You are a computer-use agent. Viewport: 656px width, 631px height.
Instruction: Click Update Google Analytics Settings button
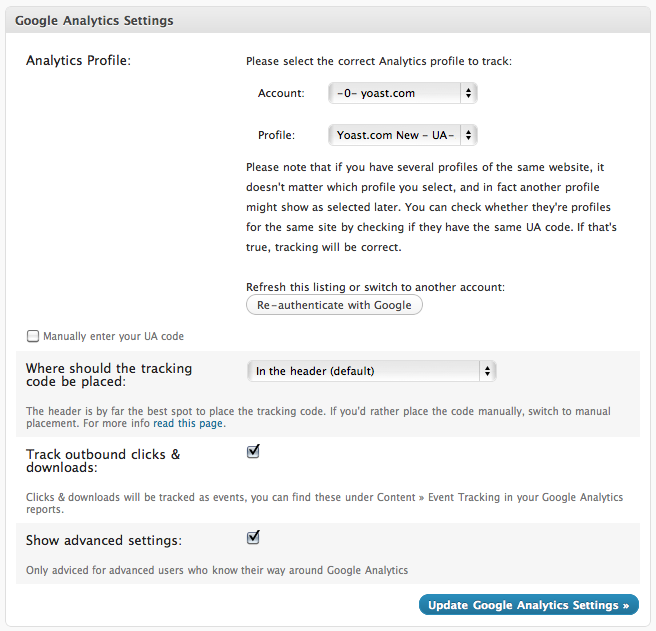(x=528, y=605)
